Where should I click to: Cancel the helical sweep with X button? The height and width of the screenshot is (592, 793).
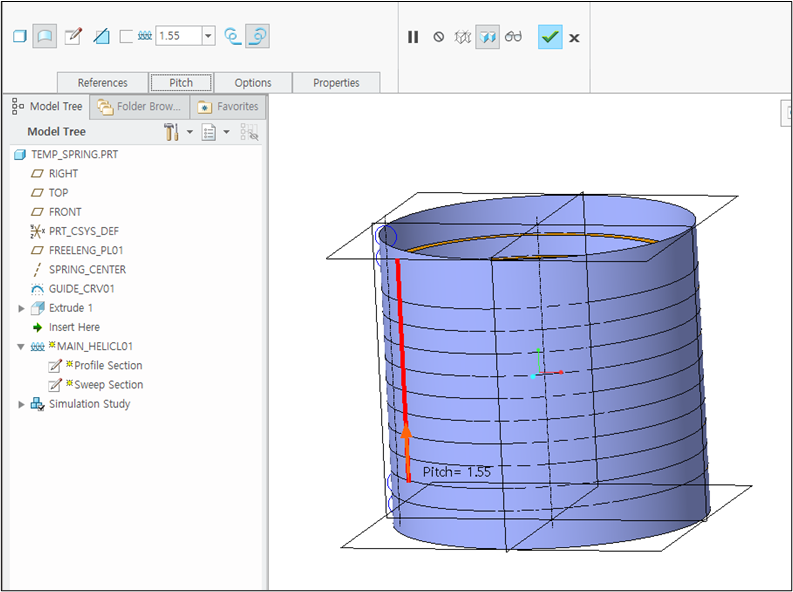(574, 38)
